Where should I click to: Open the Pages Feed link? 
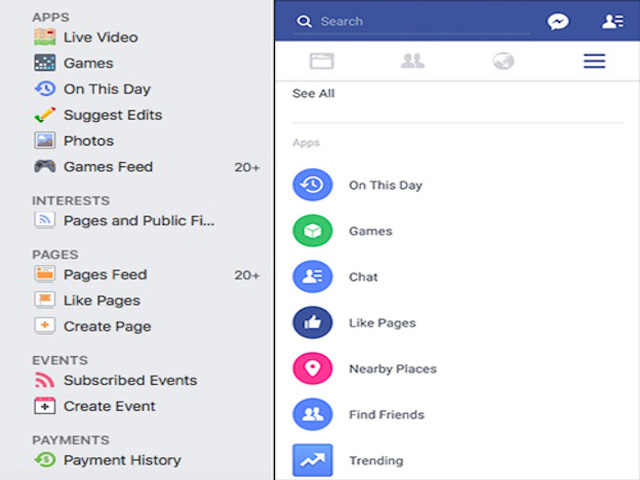105,275
